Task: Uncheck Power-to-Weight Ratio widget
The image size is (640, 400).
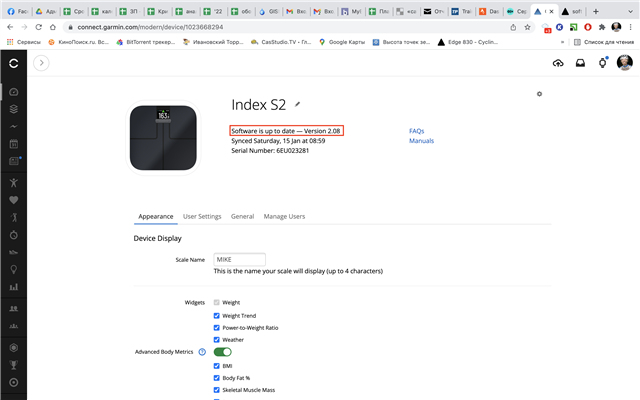Action: tap(216, 328)
